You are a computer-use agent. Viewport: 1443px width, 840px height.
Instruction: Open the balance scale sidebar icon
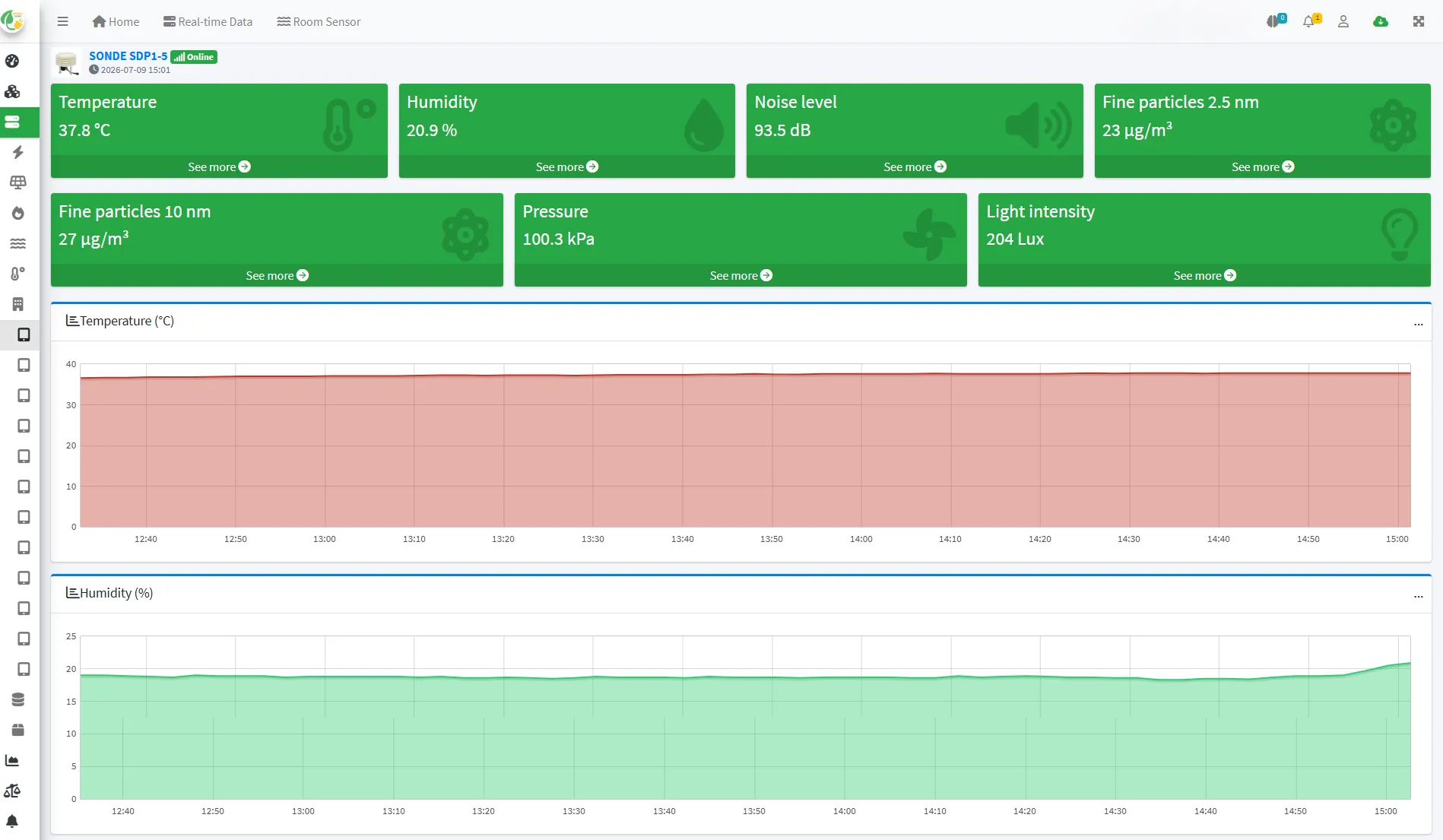[12, 791]
